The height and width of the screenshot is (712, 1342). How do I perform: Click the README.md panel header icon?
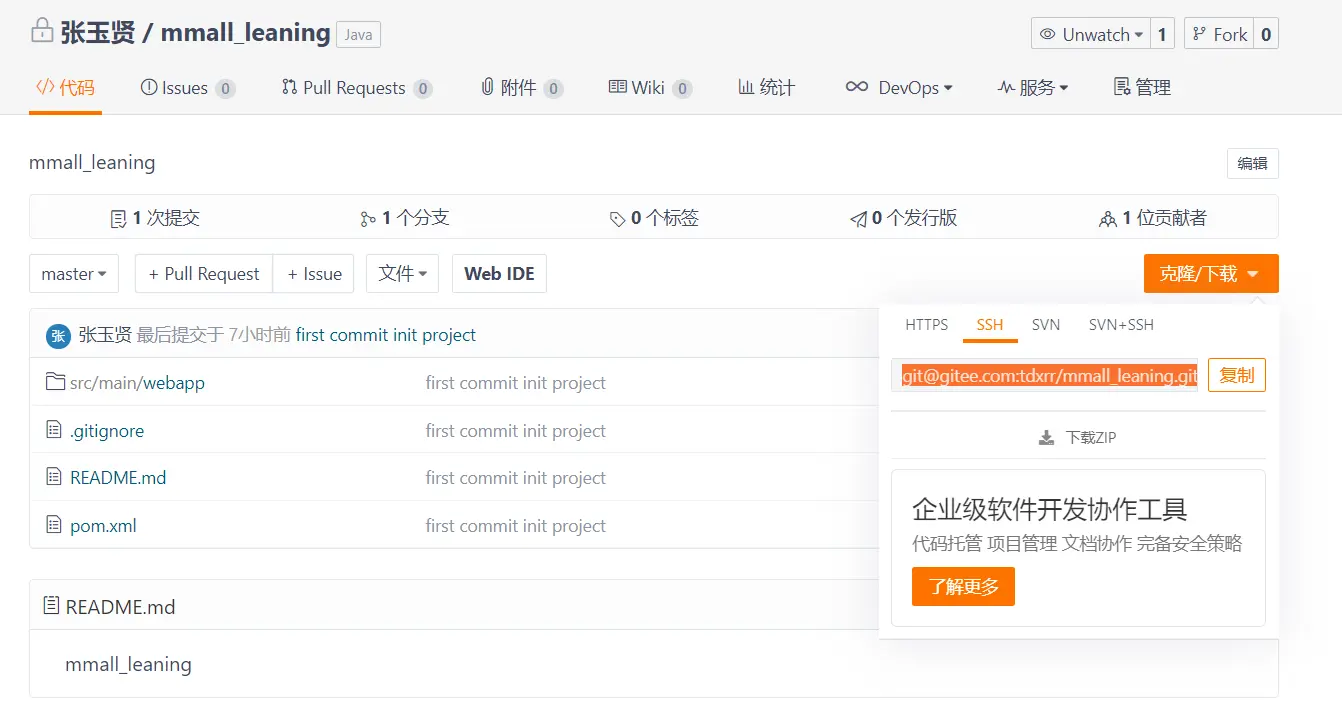(51, 606)
